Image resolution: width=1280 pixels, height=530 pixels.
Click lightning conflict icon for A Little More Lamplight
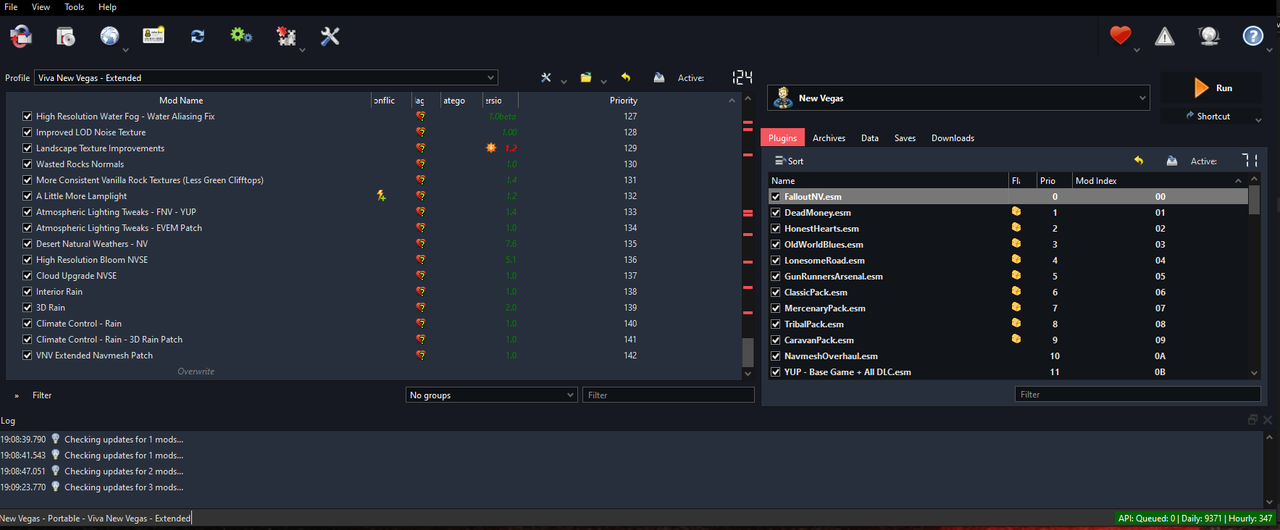381,196
